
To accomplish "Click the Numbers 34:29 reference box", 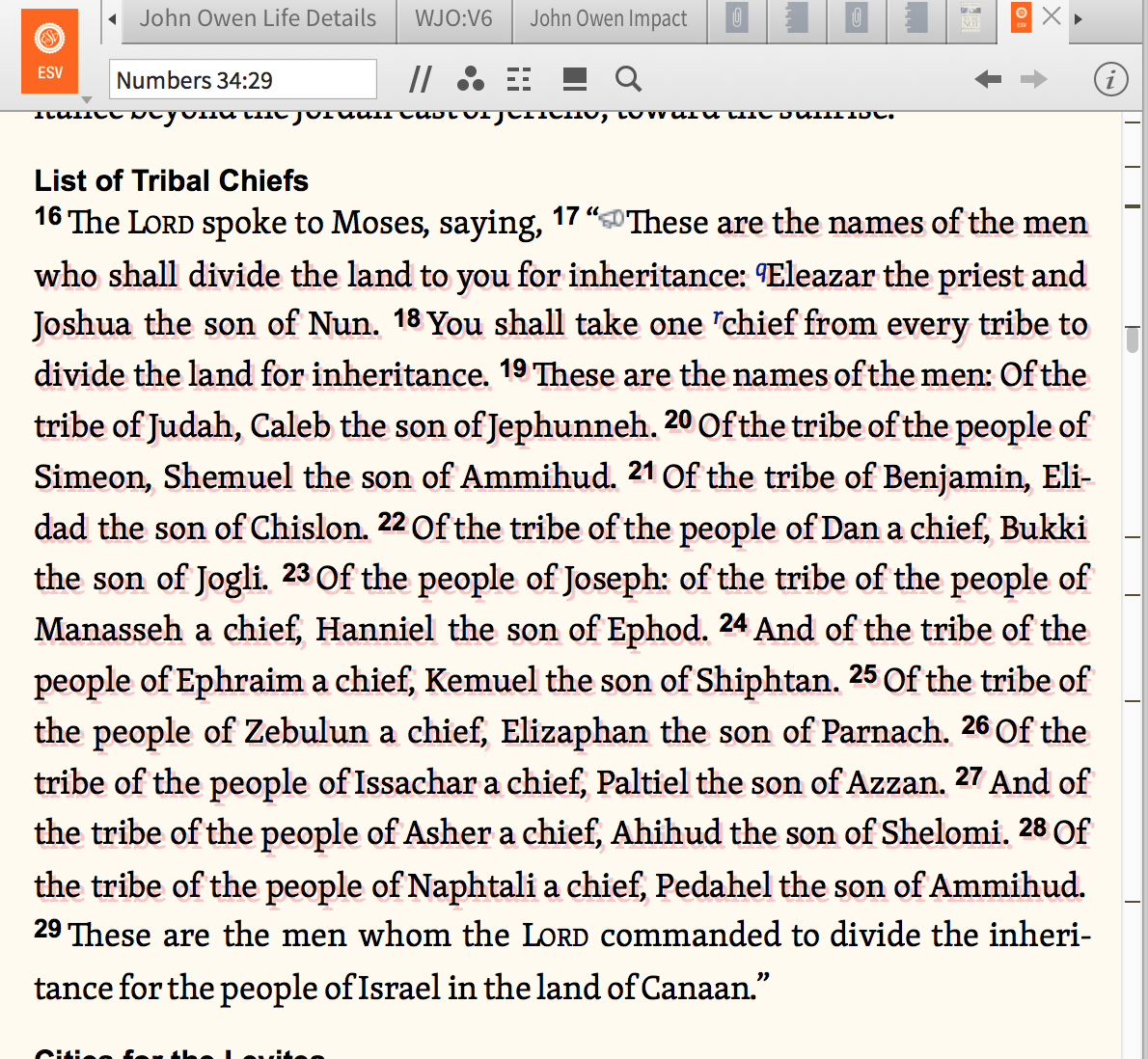I will tap(243, 80).
